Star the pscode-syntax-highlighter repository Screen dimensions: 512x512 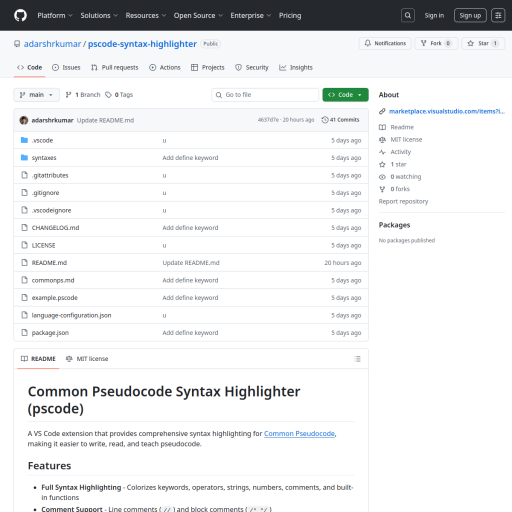[x=483, y=43]
